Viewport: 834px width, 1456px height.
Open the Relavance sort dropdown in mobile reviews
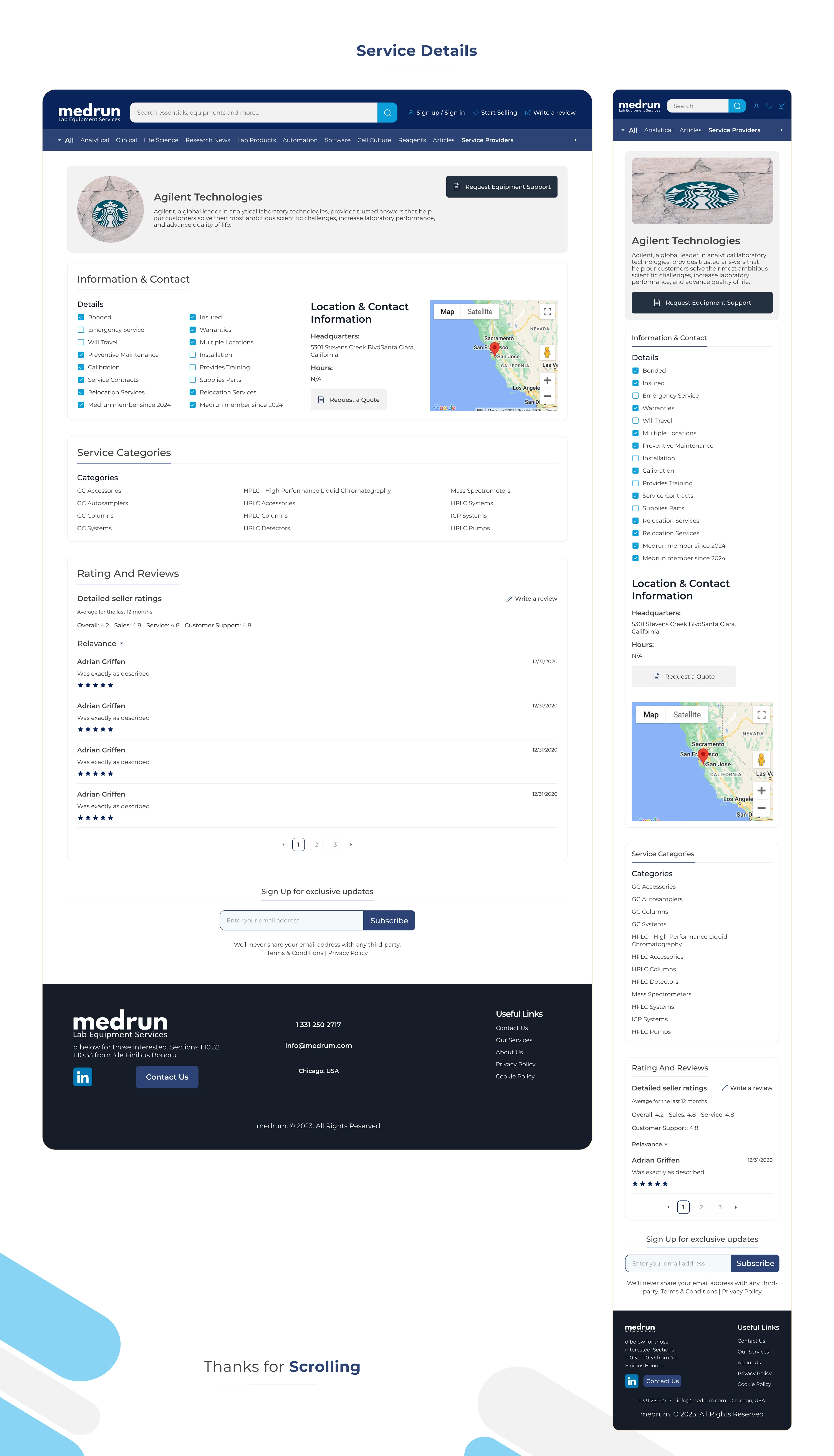pyautogui.click(x=650, y=1144)
